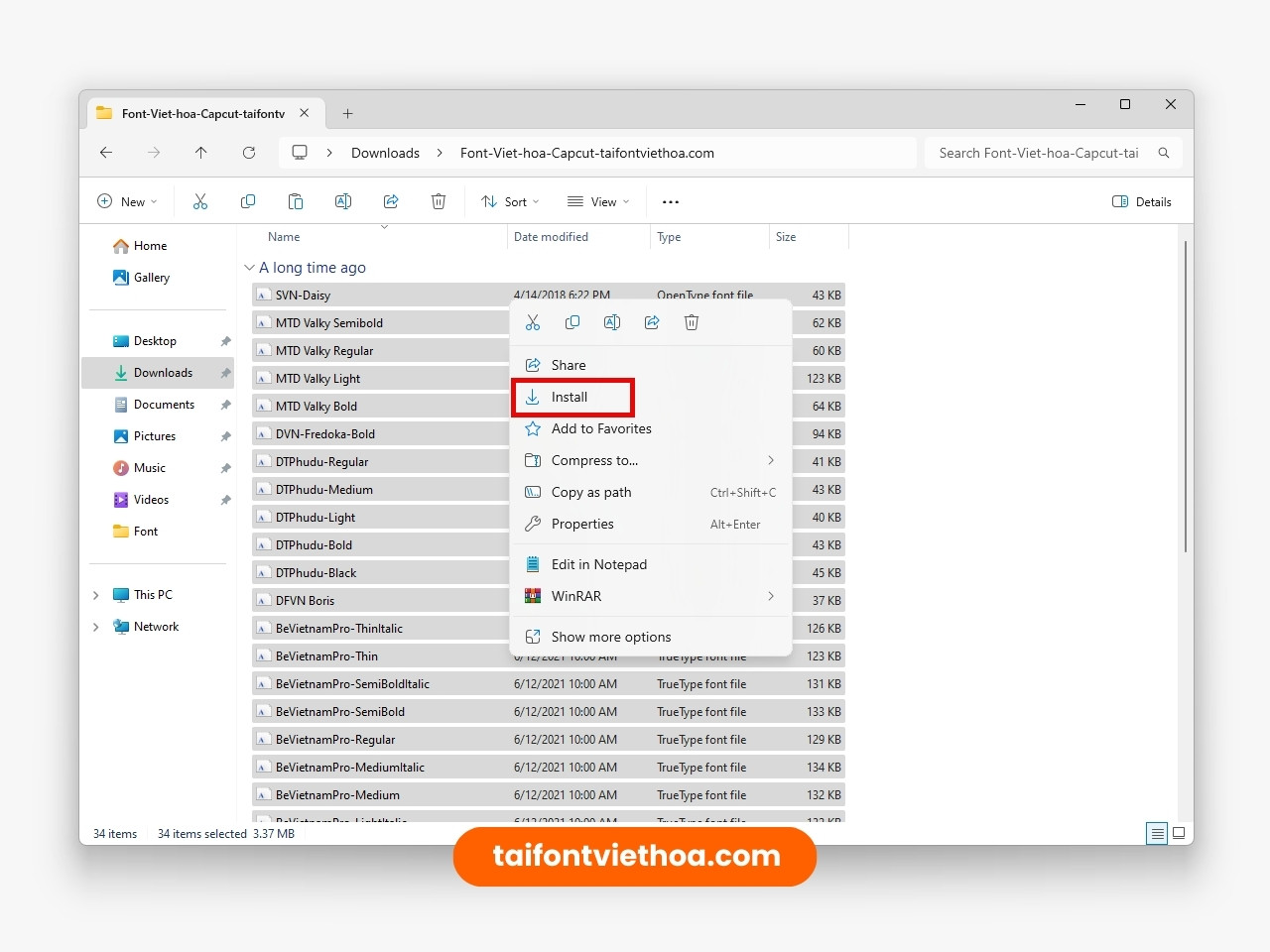Image resolution: width=1270 pixels, height=952 pixels.
Task: Expand the WinRAR submenu arrow
Action: (x=771, y=596)
